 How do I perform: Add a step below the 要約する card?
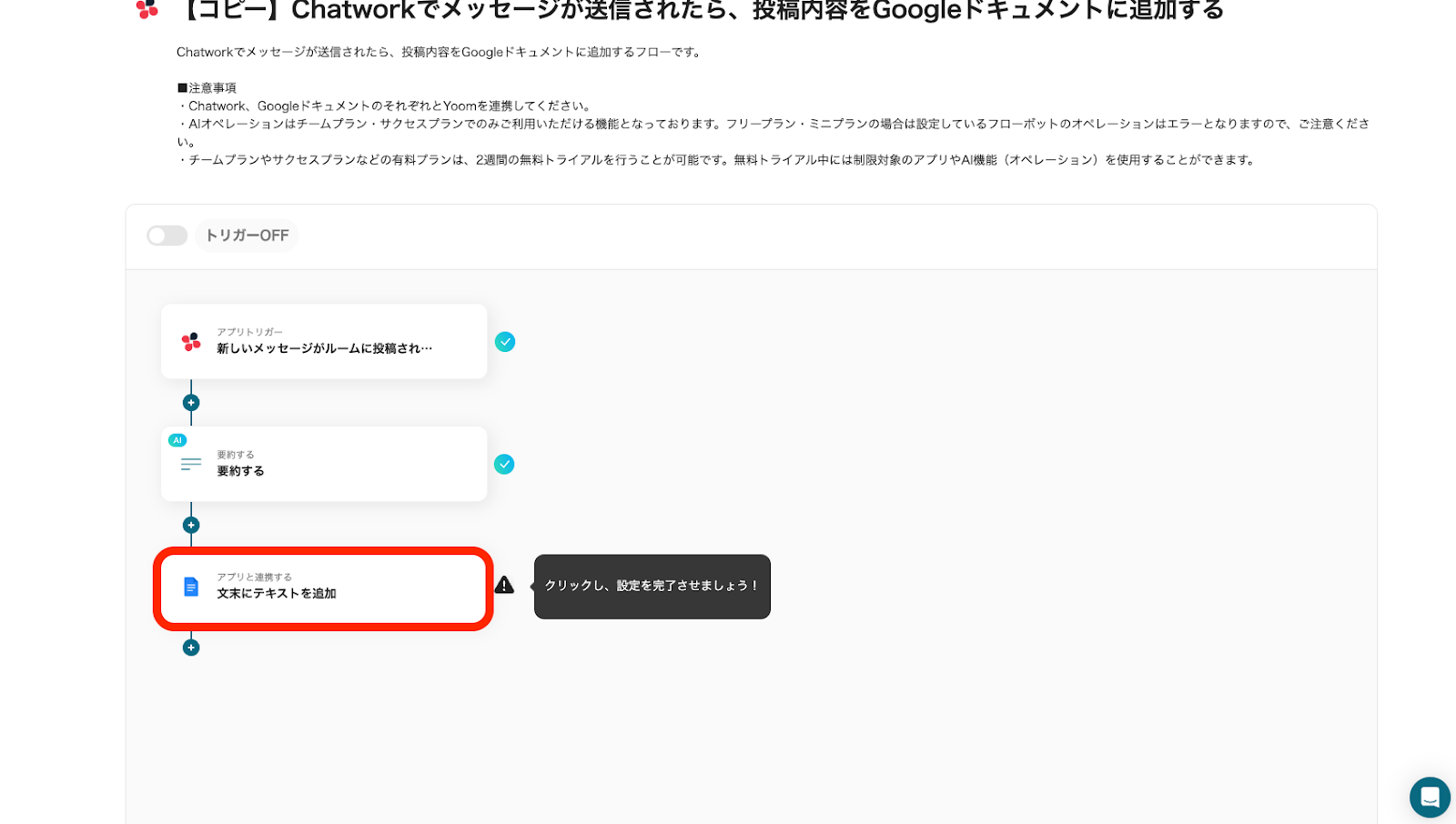[x=191, y=525]
